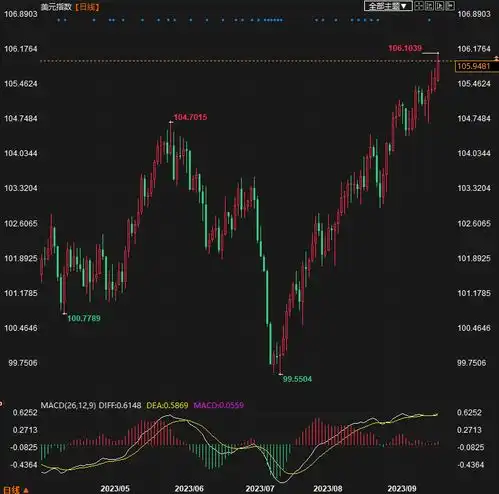Image resolution: width=499 pixels, height=494 pixels.
Task: Click the orange 105.9481 current price tag
Action: (473, 66)
